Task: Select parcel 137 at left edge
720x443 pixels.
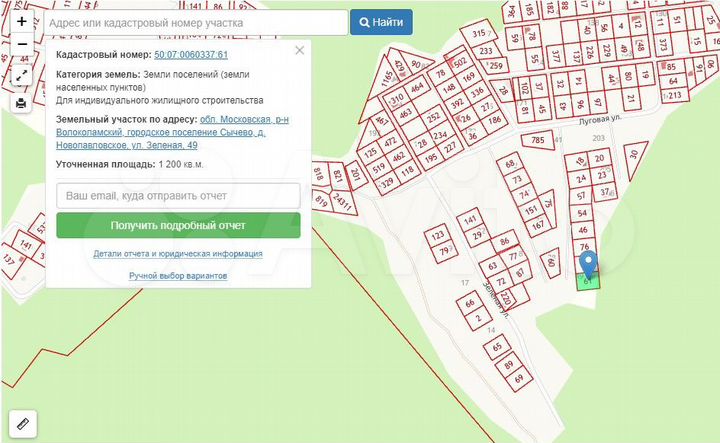Action: pyautogui.click(x=9, y=260)
